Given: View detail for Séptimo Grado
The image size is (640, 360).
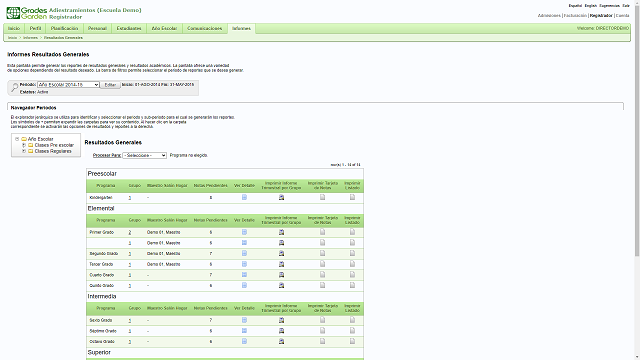Looking at the screenshot, I should 244,331.
